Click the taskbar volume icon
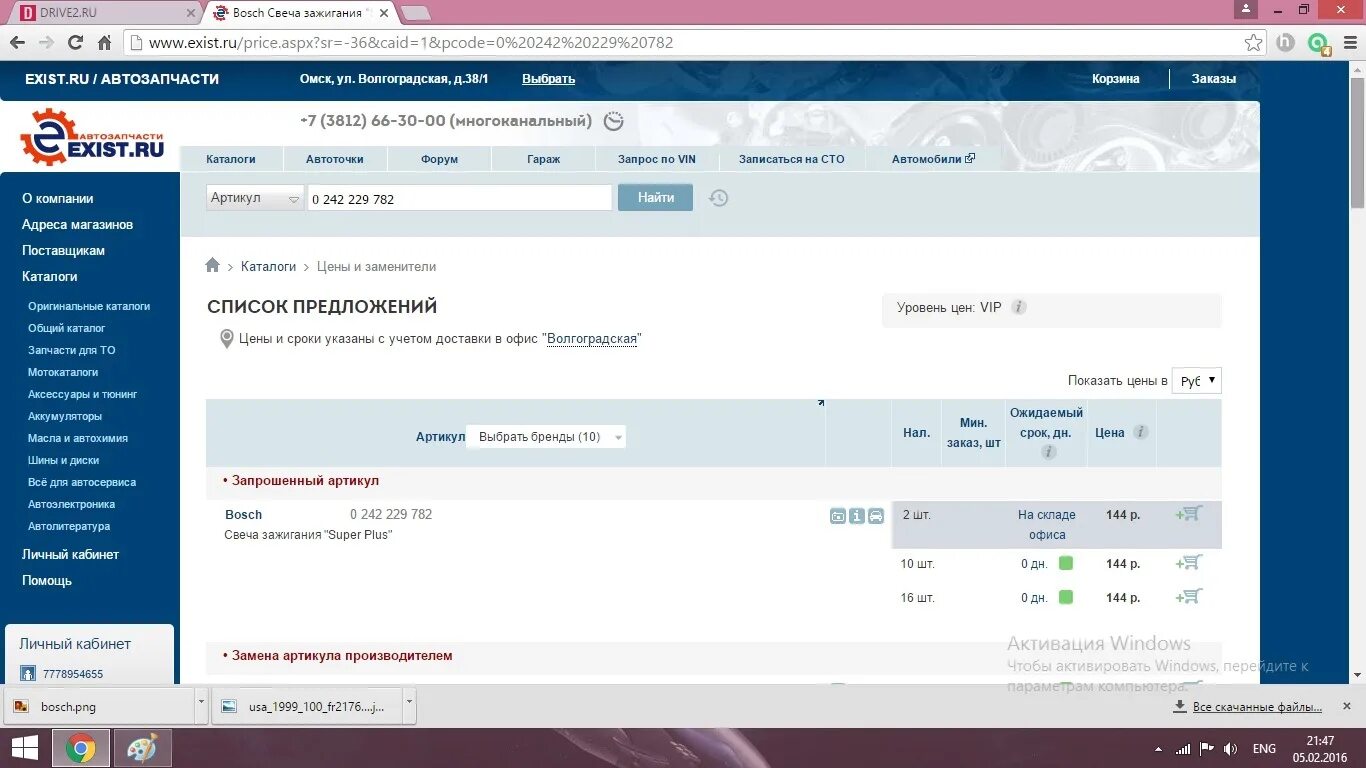This screenshot has width=1366, height=768. coord(1230,749)
